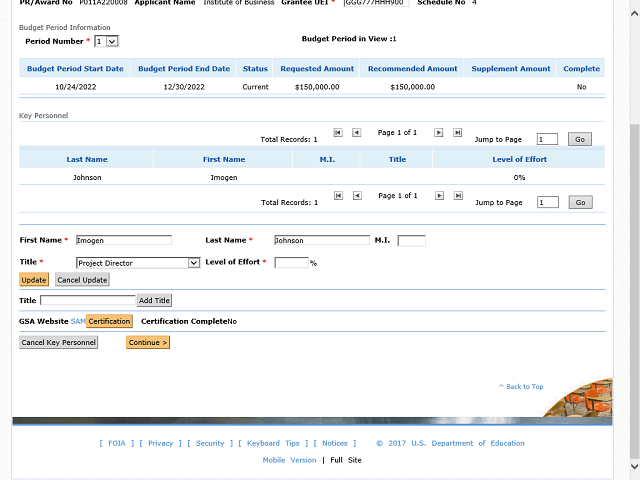Click the new Title text field
The image size is (640, 480).
pyautogui.click(x=88, y=300)
